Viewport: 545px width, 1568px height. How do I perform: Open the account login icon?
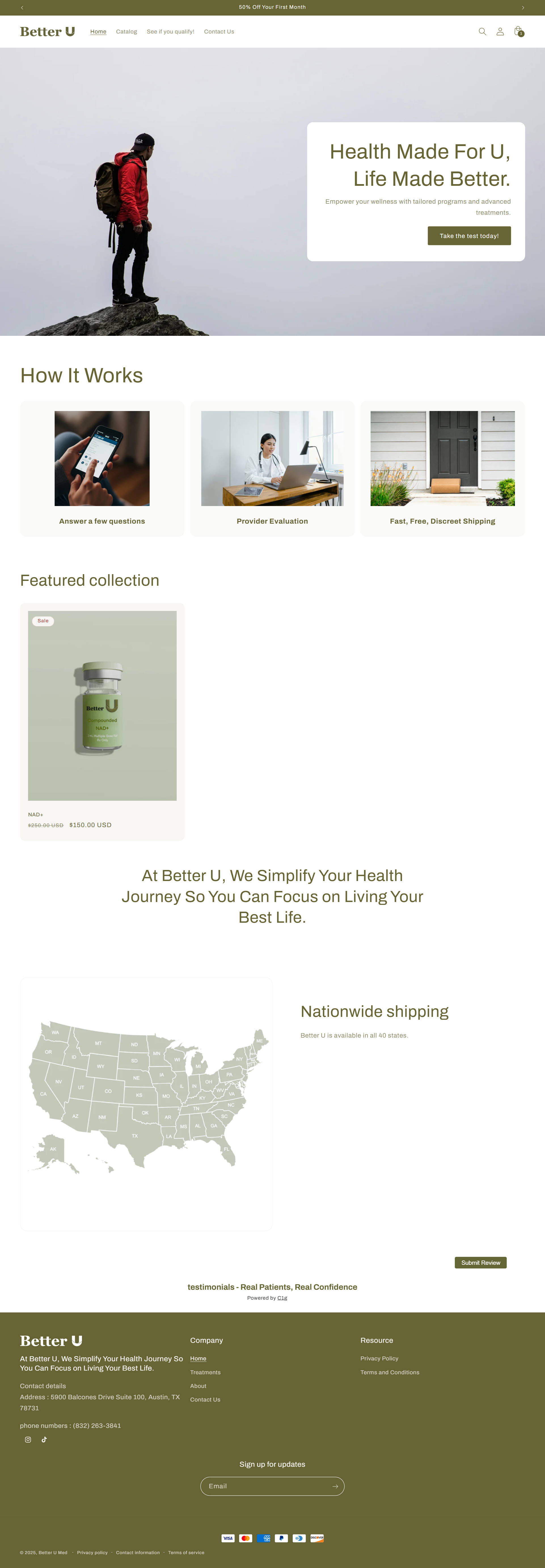(x=500, y=32)
